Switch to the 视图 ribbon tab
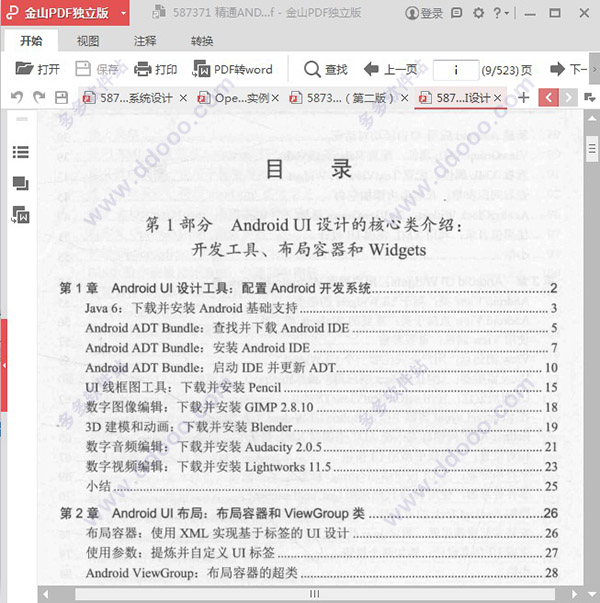This screenshot has width=600, height=603. [x=88, y=41]
